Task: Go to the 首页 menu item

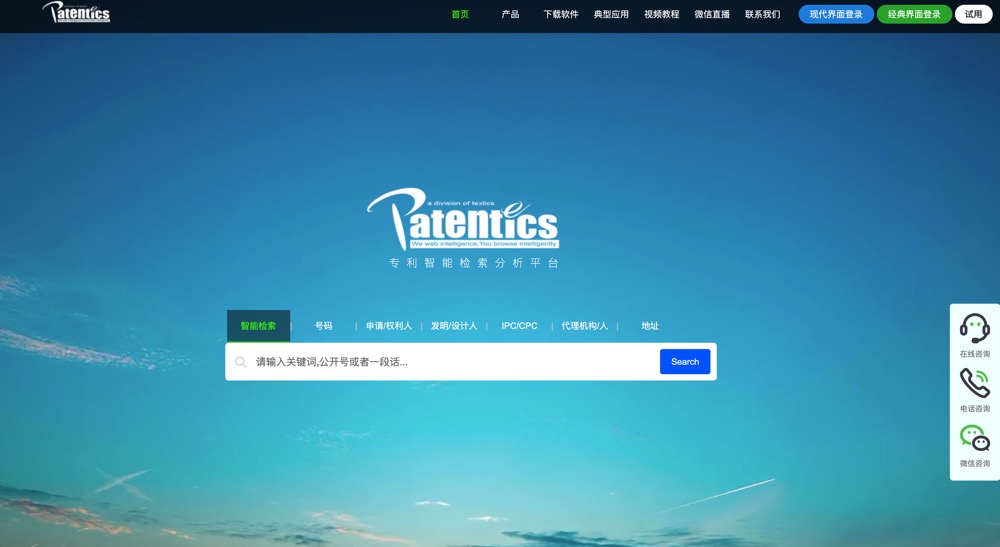Action: coord(460,14)
